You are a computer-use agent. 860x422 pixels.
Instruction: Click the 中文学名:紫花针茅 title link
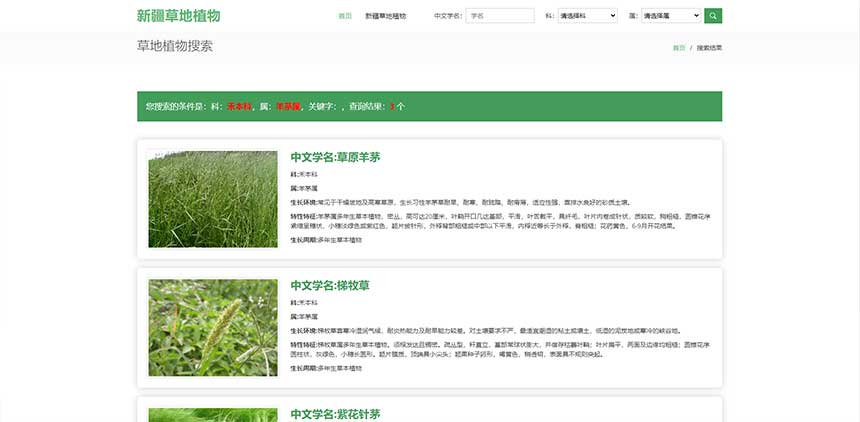tap(335, 414)
